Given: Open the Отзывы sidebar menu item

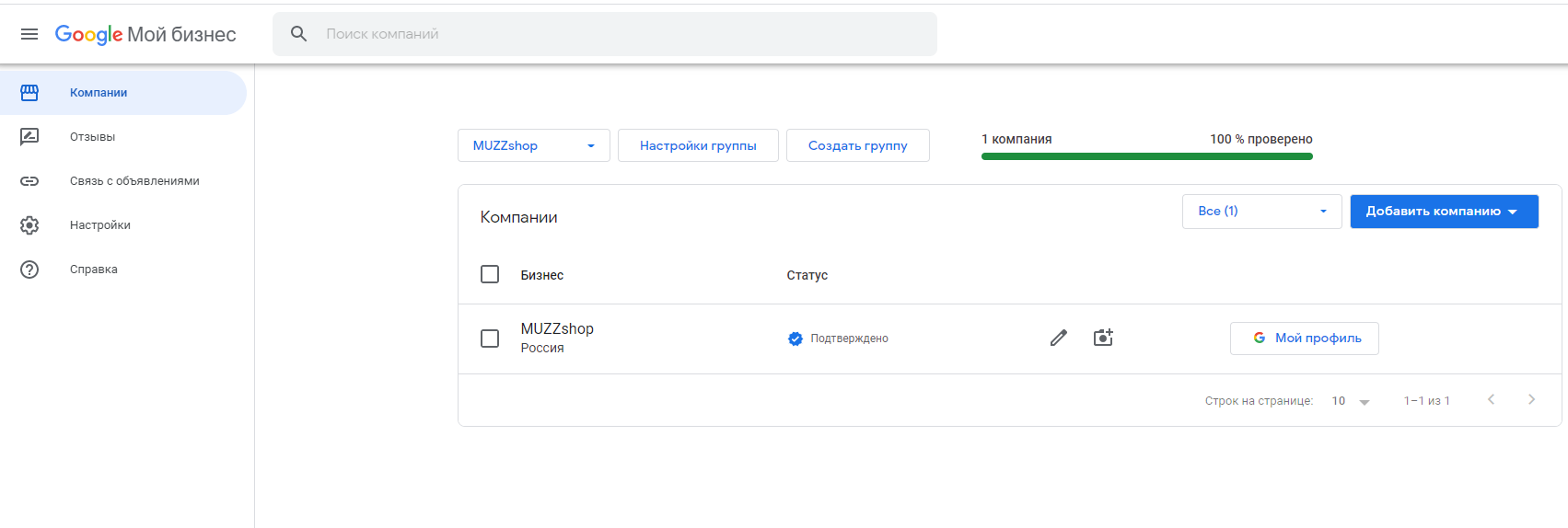Looking at the screenshot, I should point(93,137).
